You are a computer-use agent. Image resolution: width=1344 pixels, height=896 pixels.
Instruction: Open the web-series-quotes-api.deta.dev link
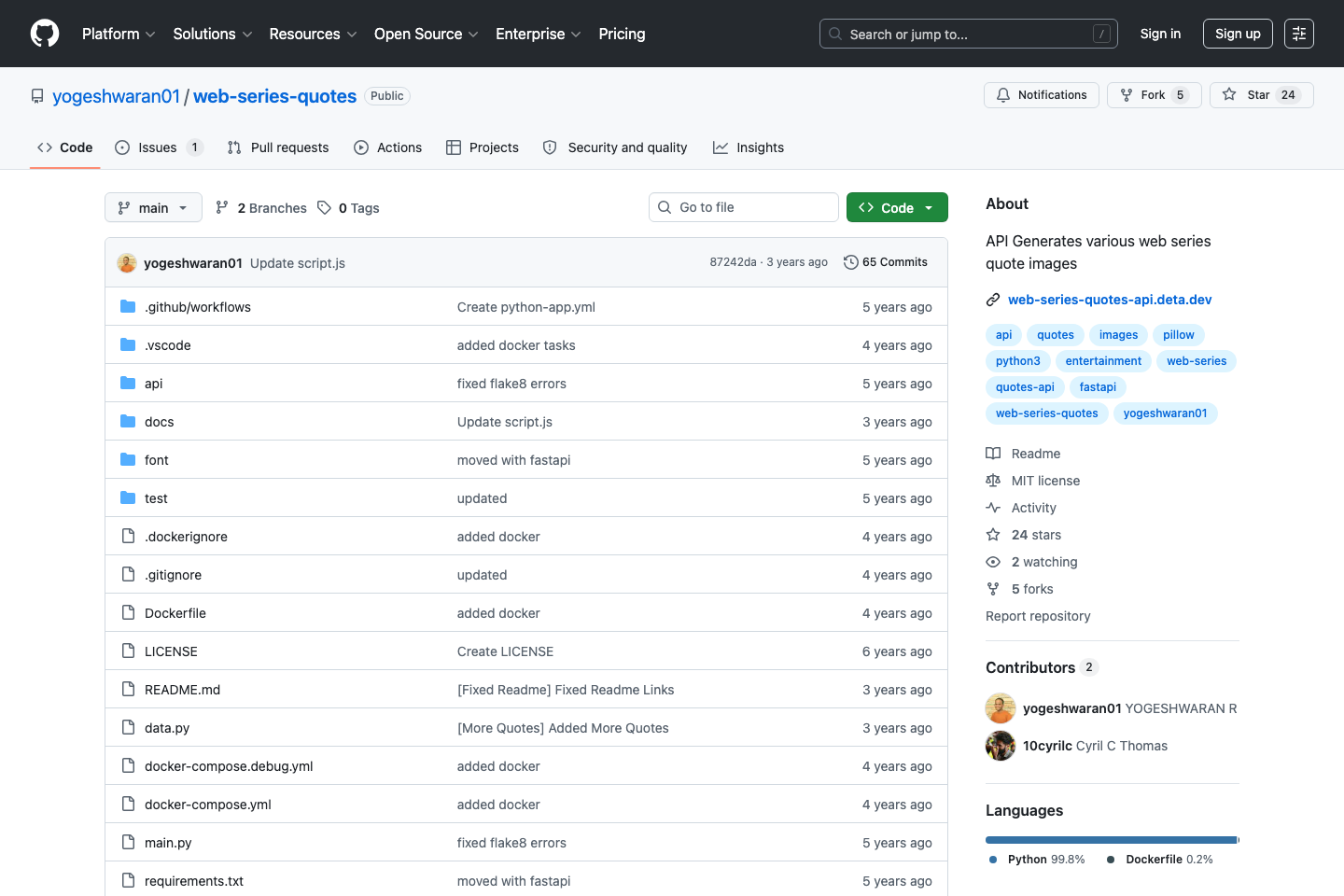tap(1109, 300)
